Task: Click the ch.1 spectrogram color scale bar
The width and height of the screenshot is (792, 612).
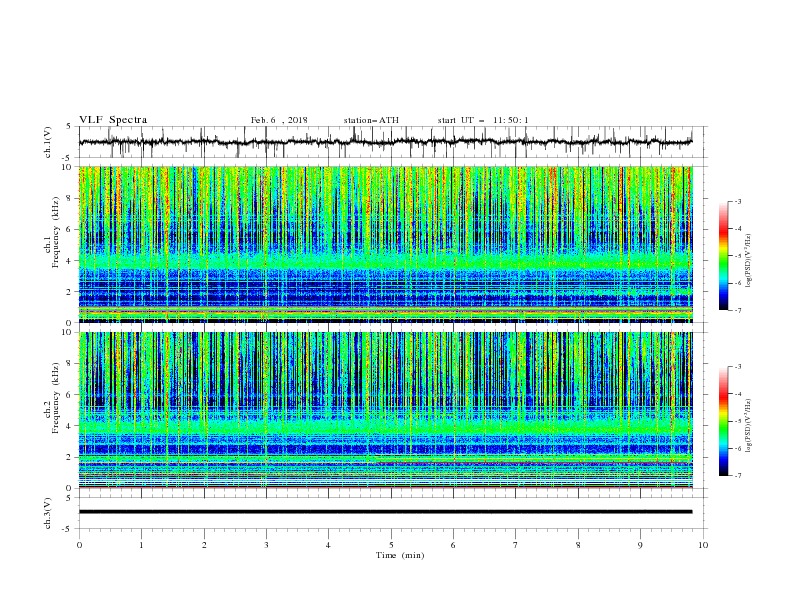Action: pos(724,256)
